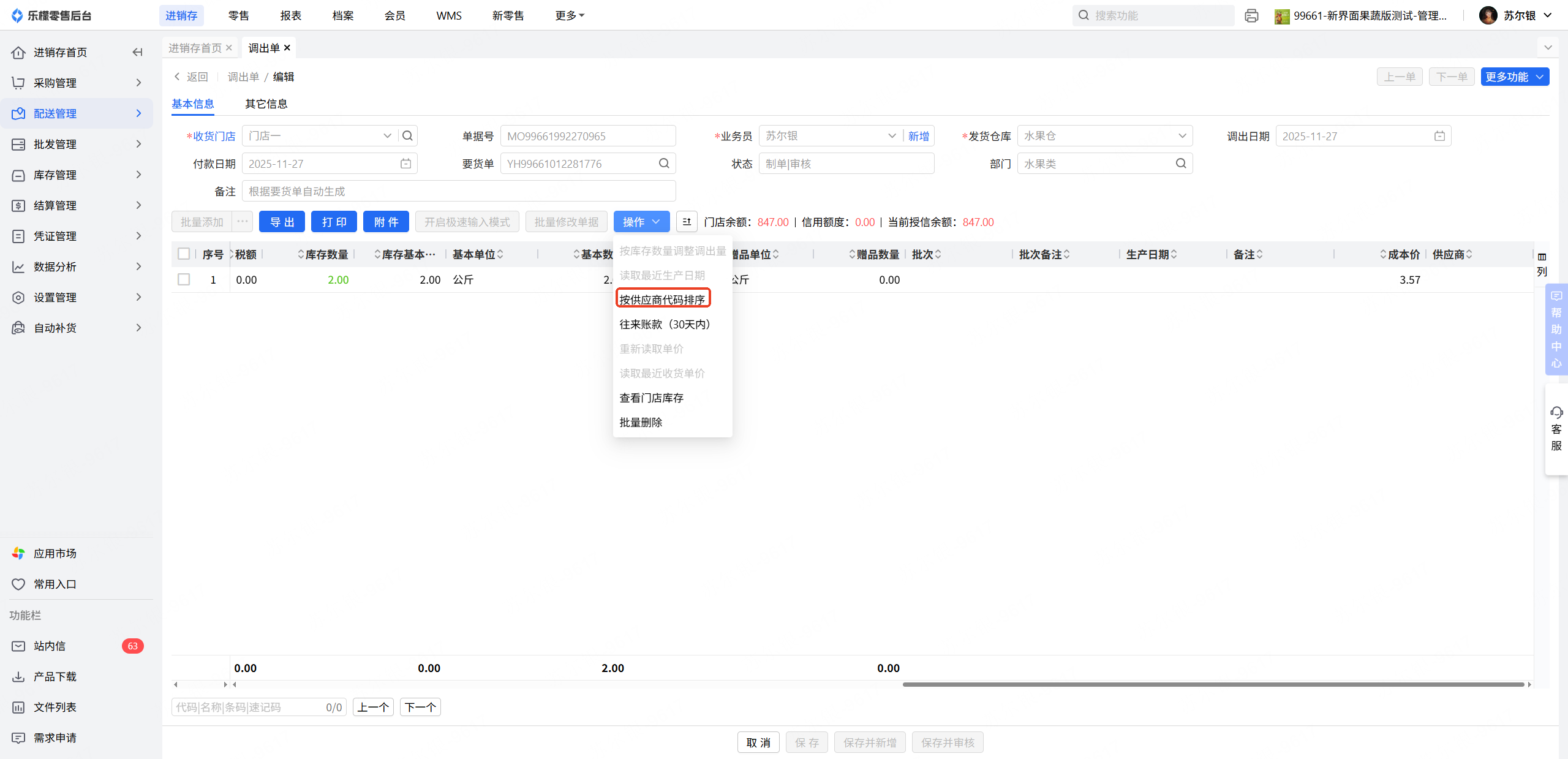Select 按供应商代码排序 menu item
The image size is (1568, 759).
(662, 299)
